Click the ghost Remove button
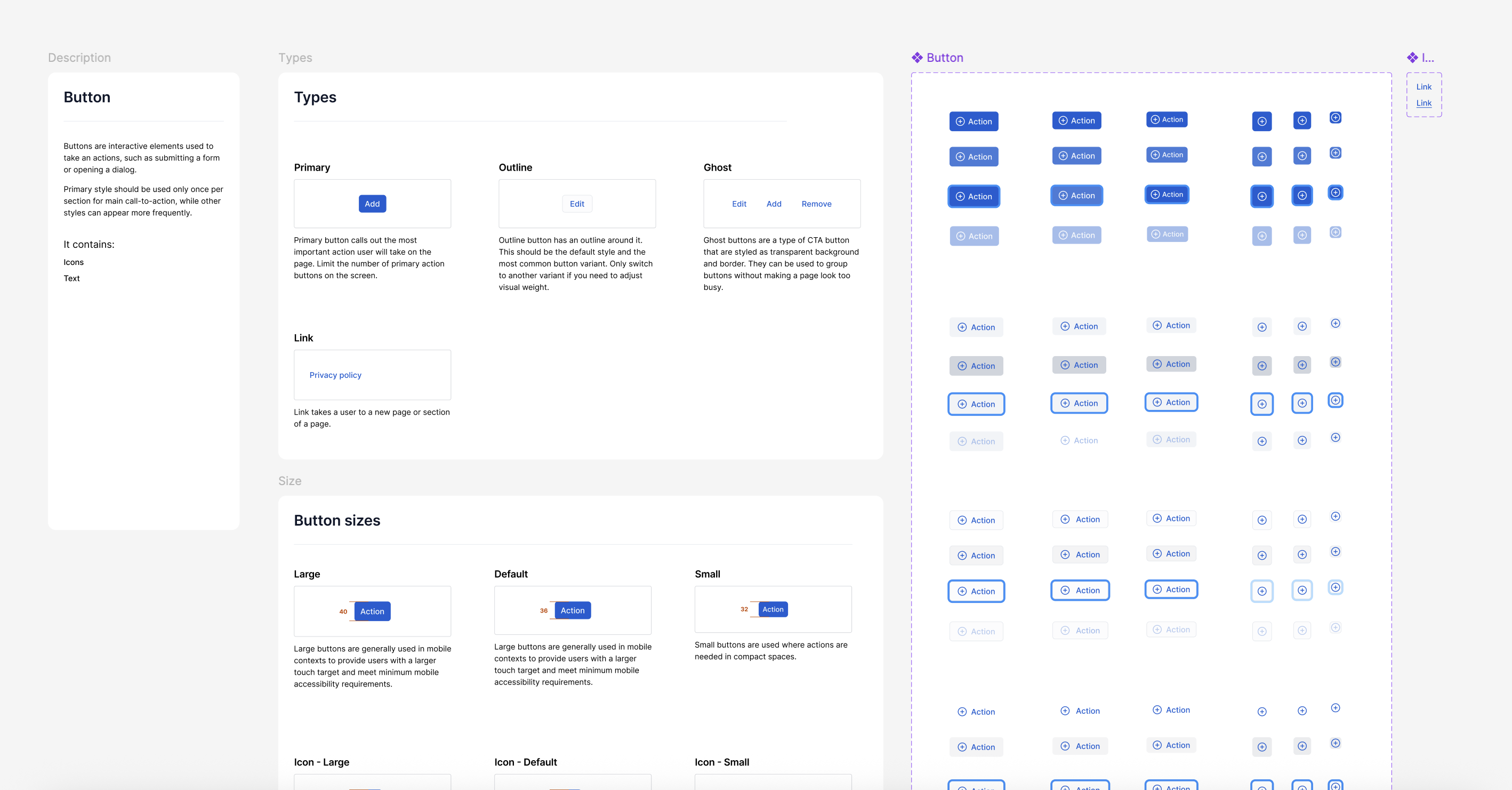Screen dimensions: 1512x790 (816, 204)
